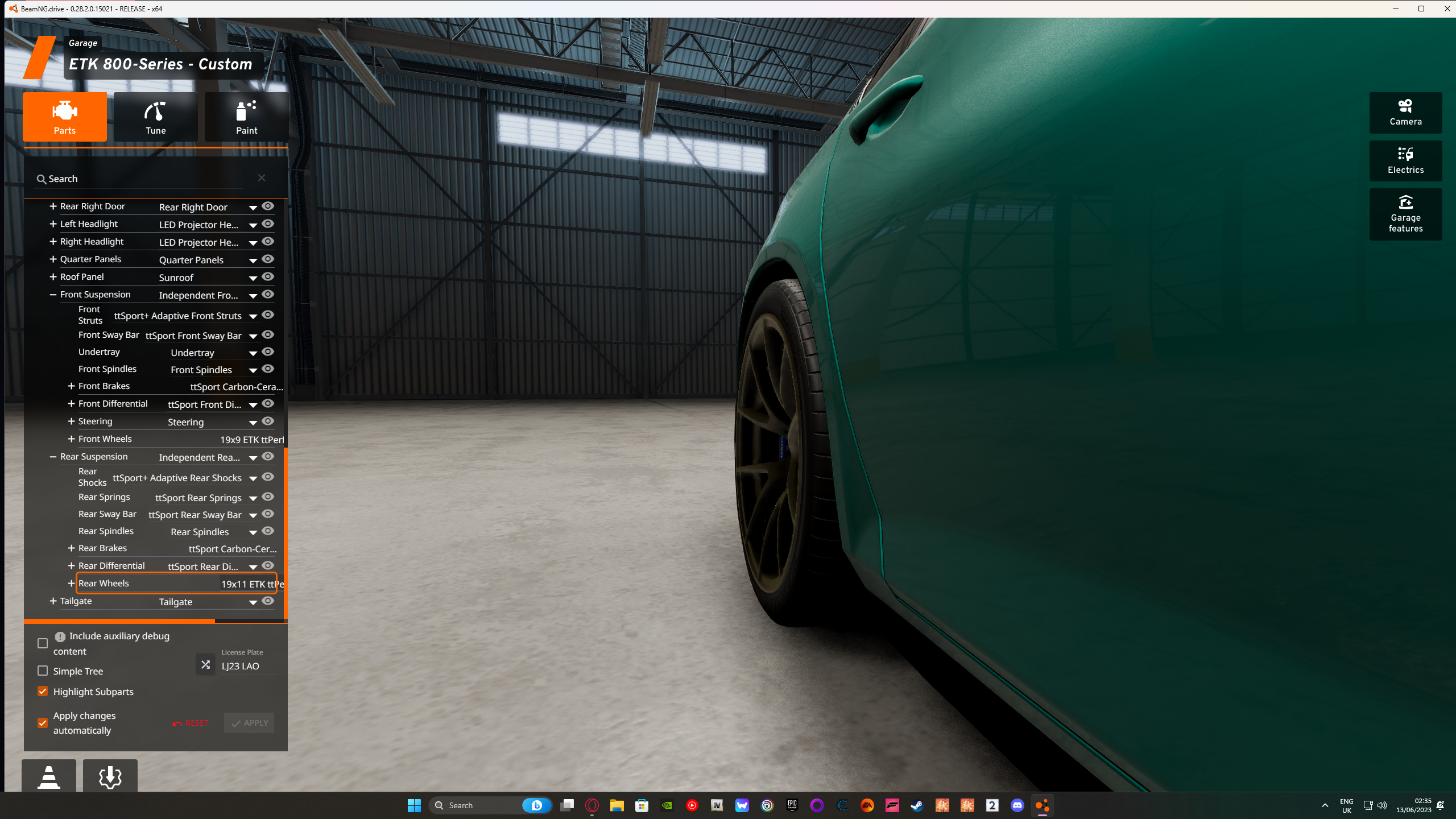Expand the Rear Brakes tree node

[x=71, y=548]
